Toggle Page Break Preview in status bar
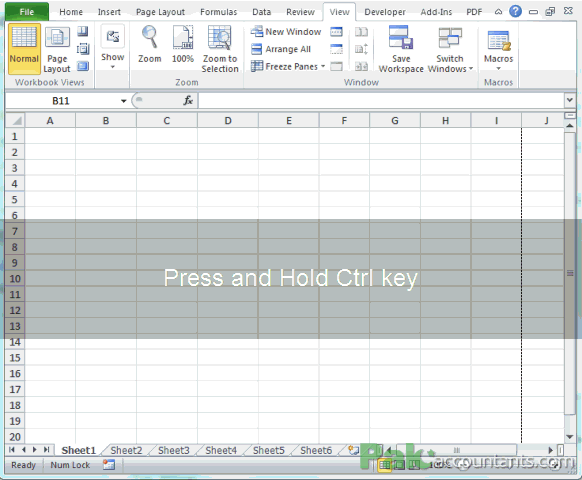582x480 pixels. 414,464
